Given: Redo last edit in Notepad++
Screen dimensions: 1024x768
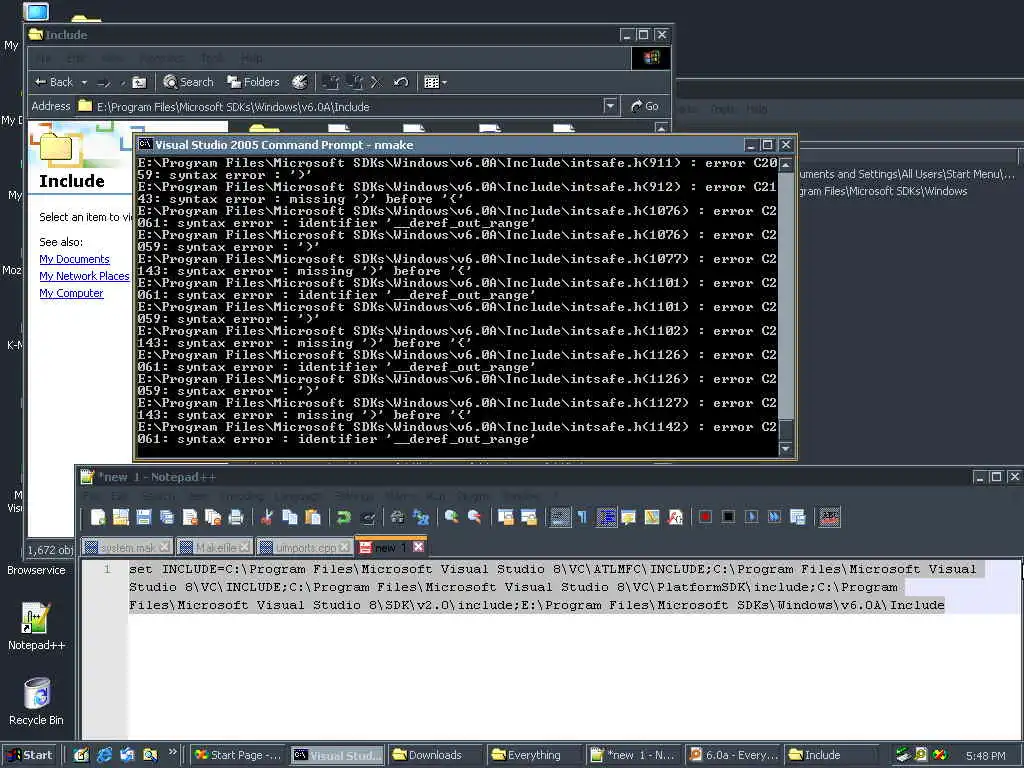Looking at the screenshot, I should [368, 518].
